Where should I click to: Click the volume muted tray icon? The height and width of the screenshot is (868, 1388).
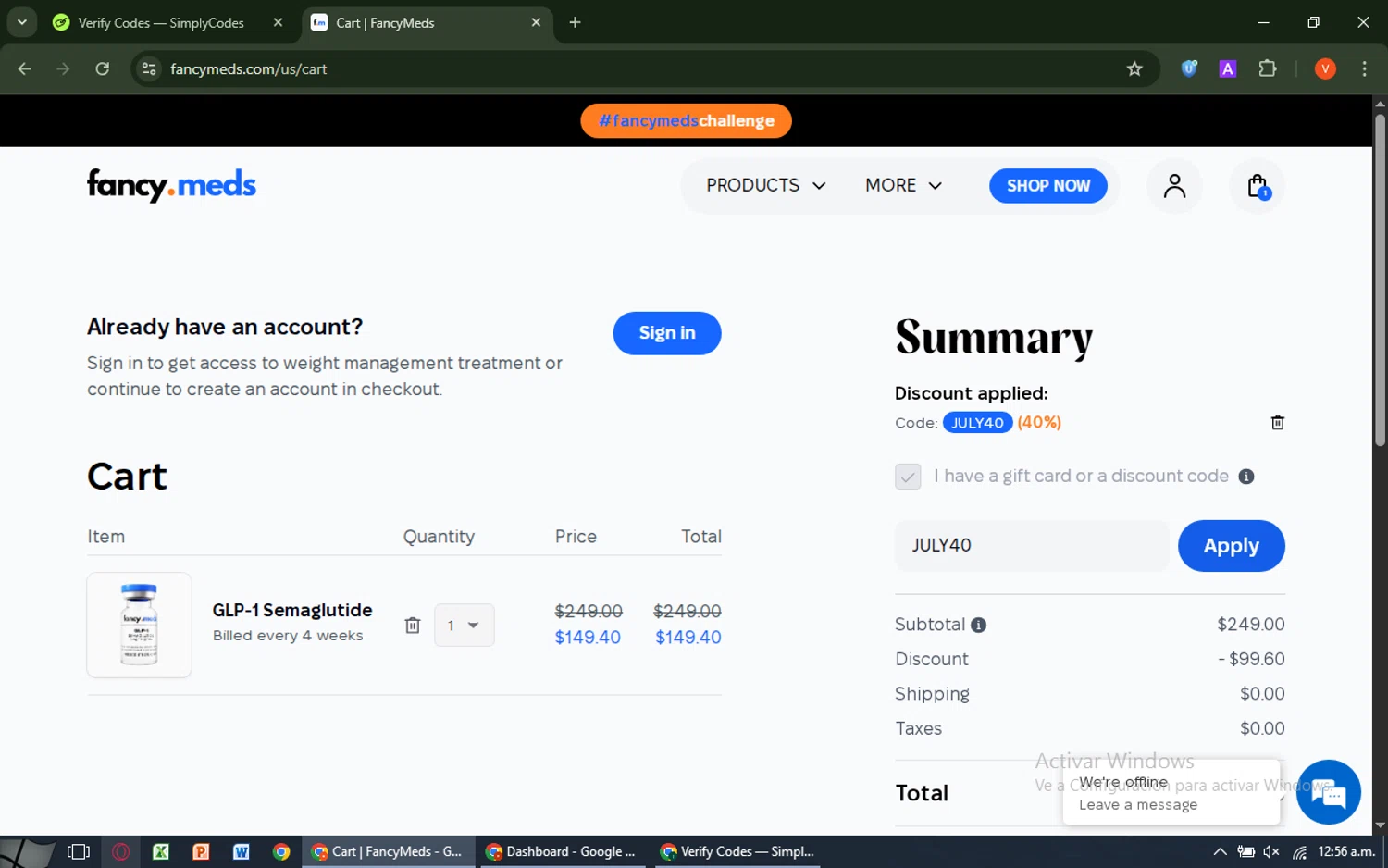[1272, 852]
